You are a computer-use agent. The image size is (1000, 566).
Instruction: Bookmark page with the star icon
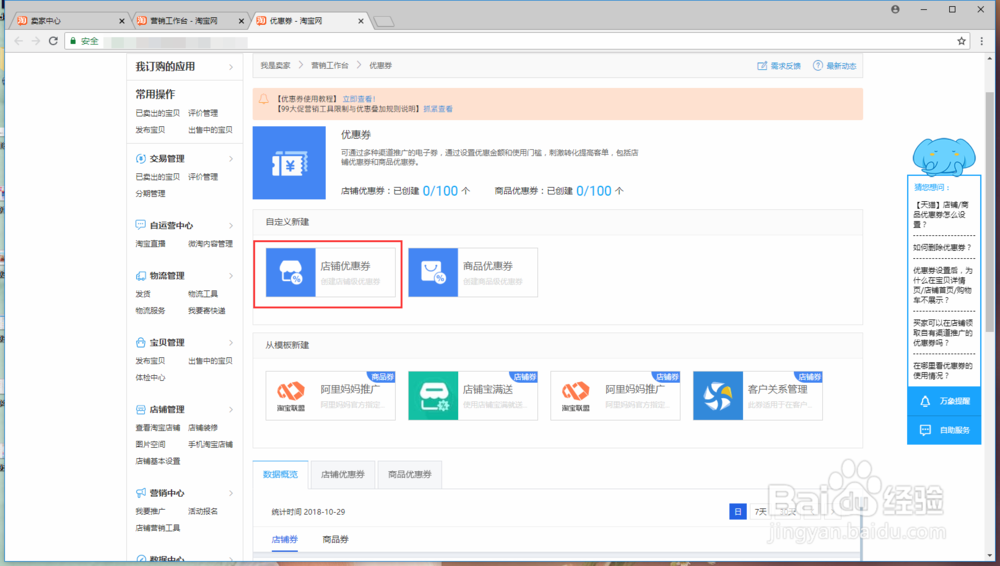(x=961, y=41)
